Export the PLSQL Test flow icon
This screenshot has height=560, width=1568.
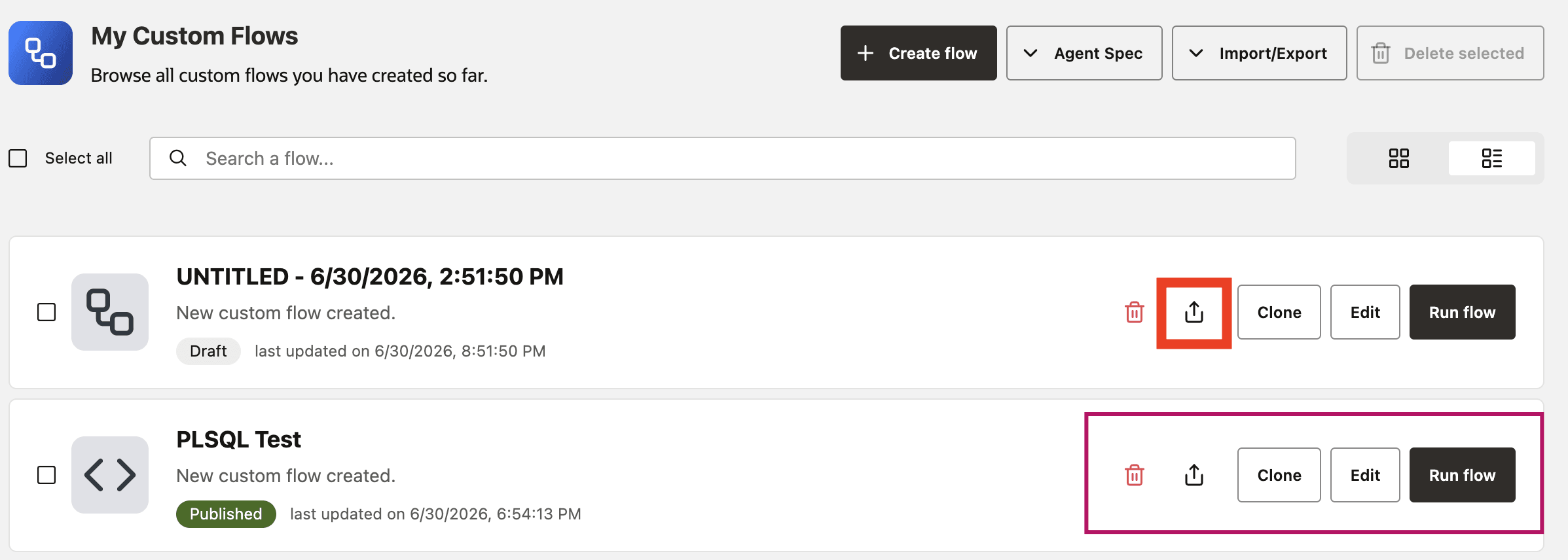1194,475
